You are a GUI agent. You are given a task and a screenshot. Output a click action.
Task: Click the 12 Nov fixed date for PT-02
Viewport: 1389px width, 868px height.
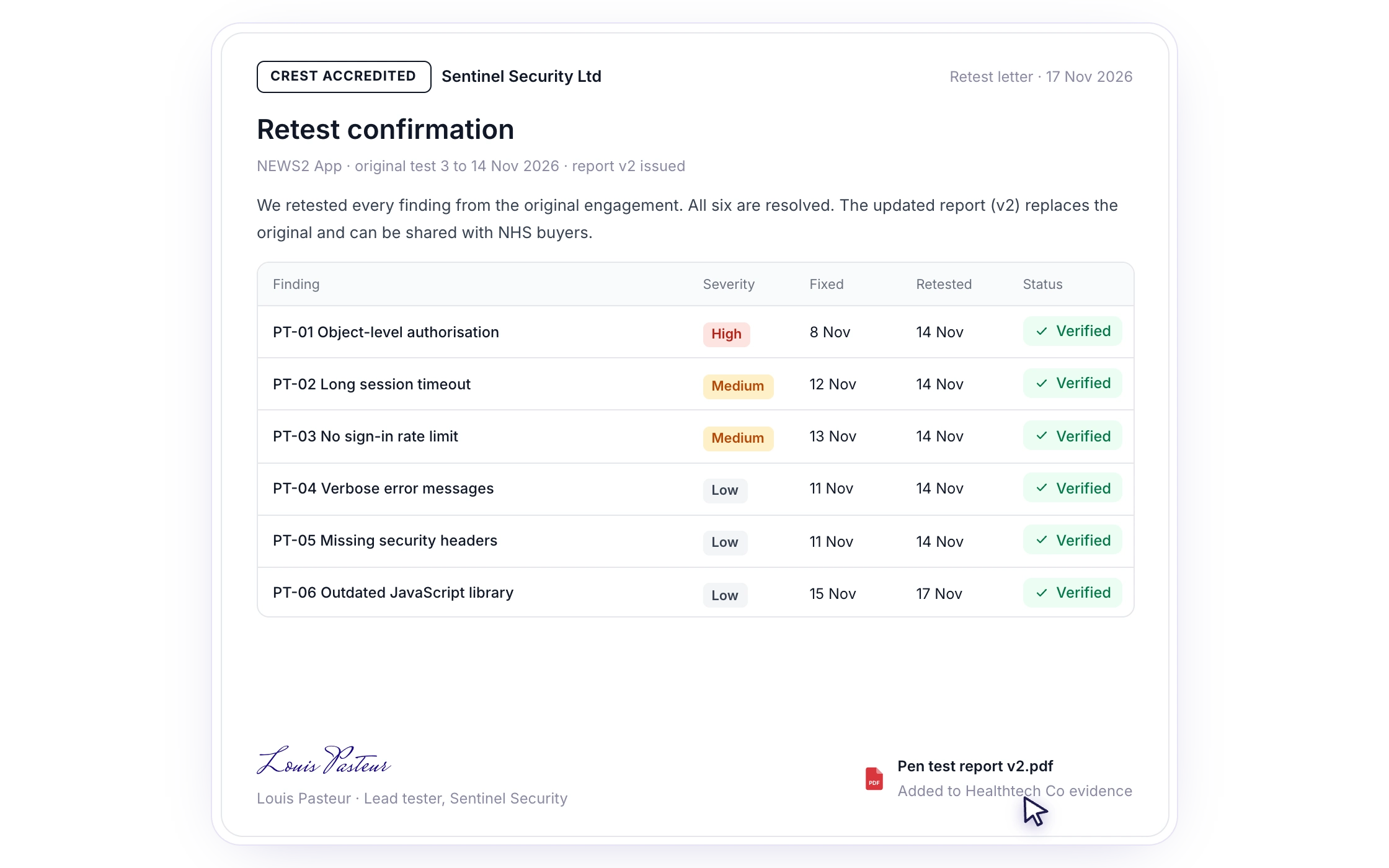click(x=833, y=384)
